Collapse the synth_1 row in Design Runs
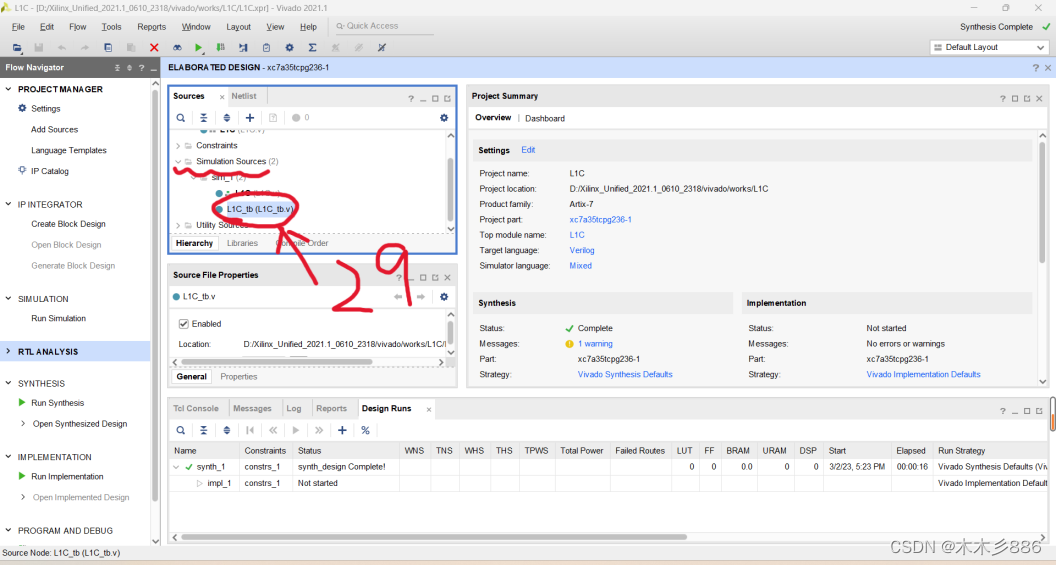Screen dimensions: 1056x565 pos(176,467)
